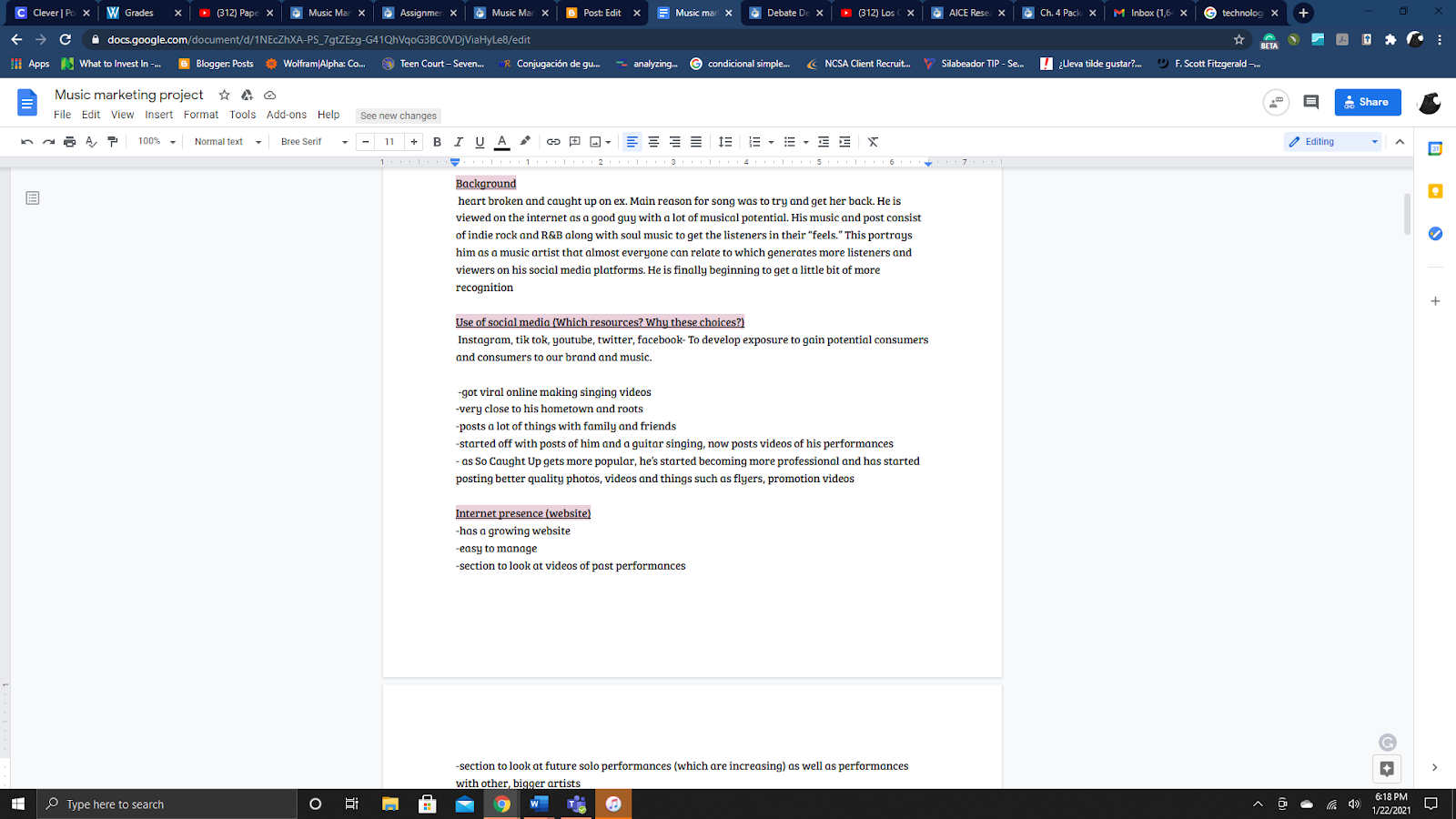Set center alignment

coord(653,142)
